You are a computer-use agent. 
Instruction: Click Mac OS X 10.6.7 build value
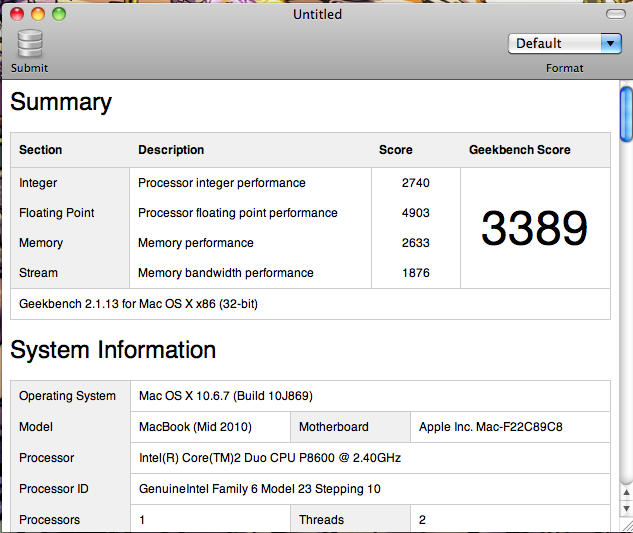226,396
